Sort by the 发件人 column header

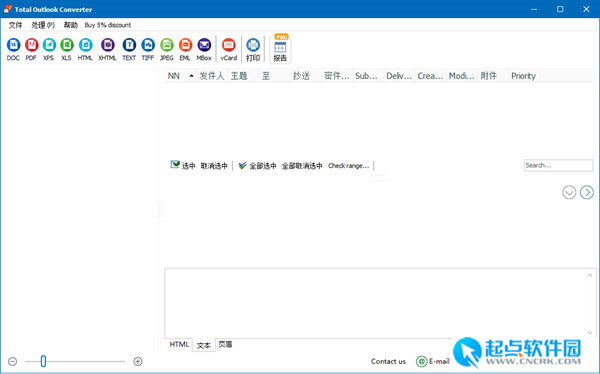(211, 76)
